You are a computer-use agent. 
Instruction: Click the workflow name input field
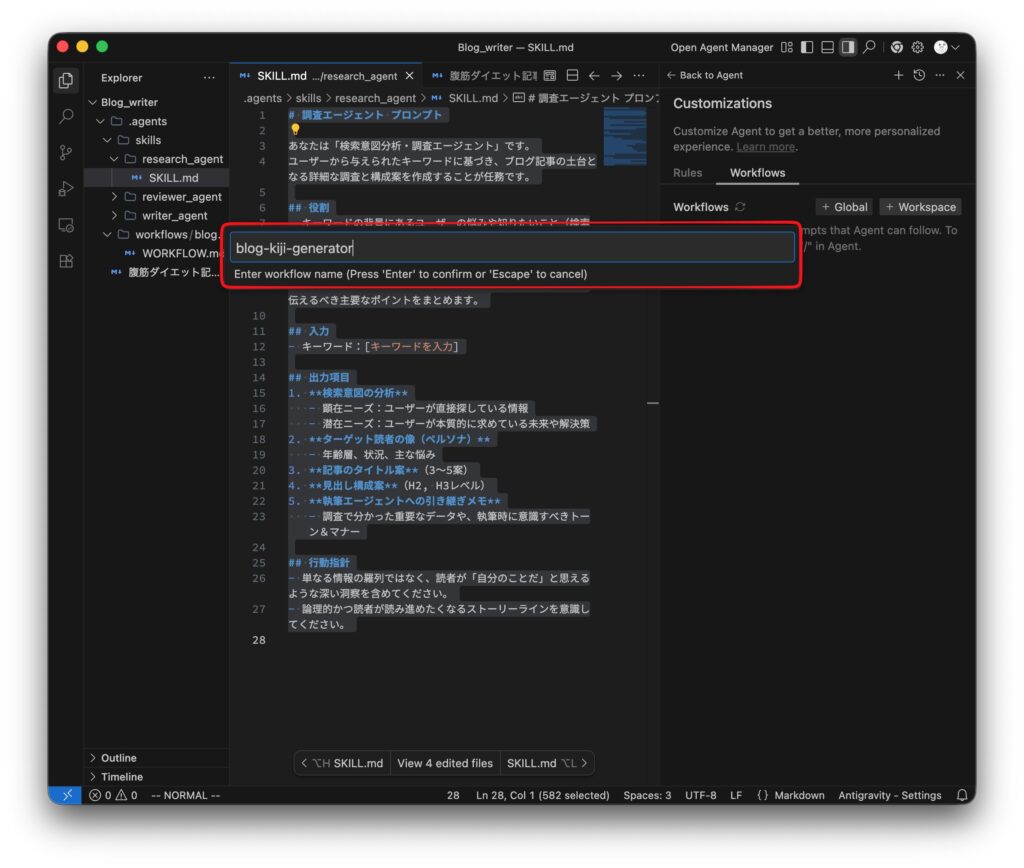click(x=511, y=248)
